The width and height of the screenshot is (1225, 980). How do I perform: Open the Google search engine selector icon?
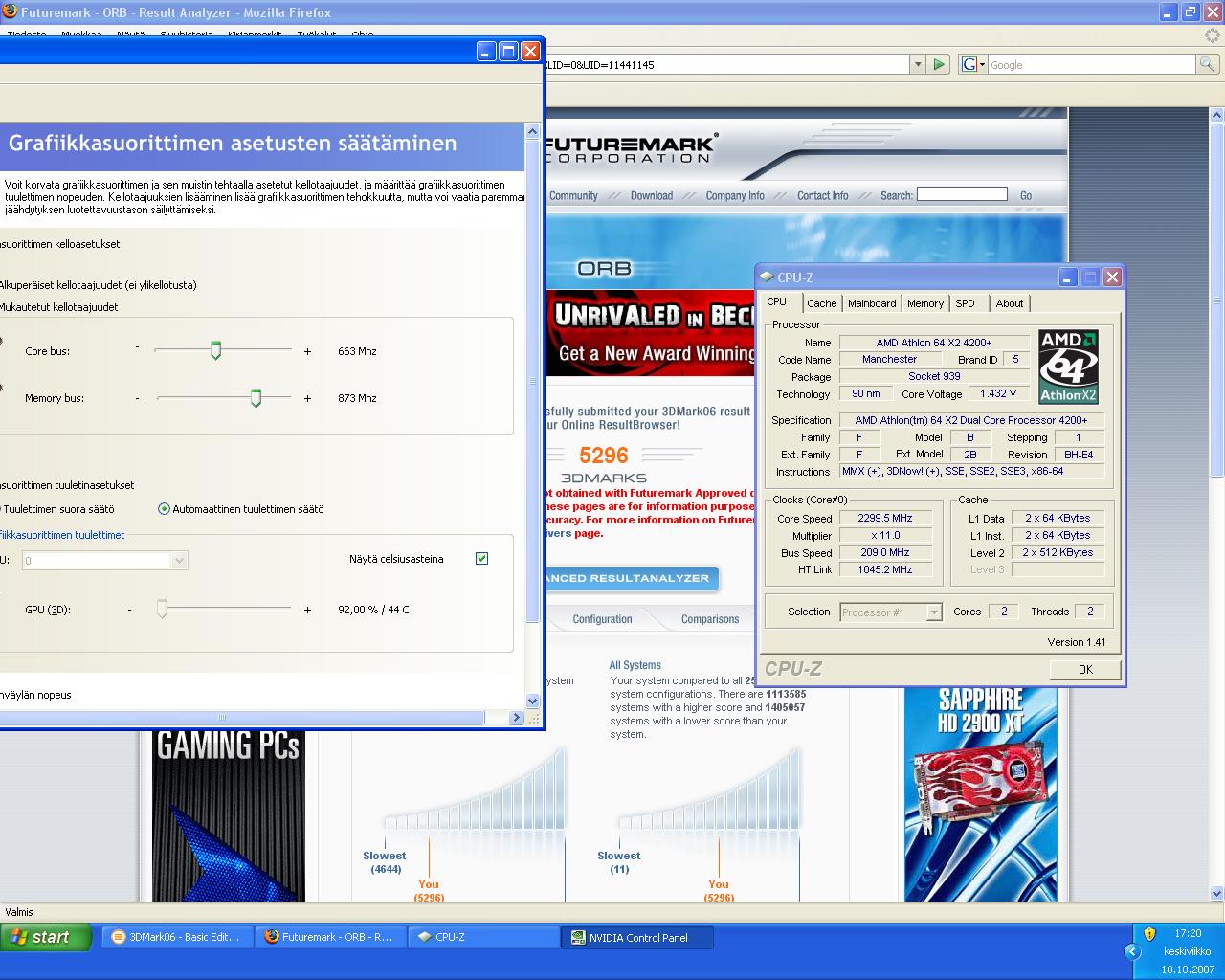972,64
